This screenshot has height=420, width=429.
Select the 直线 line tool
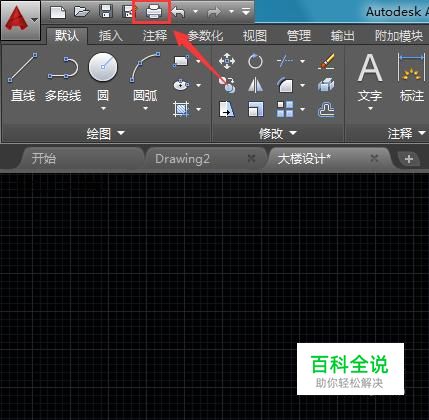23,77
